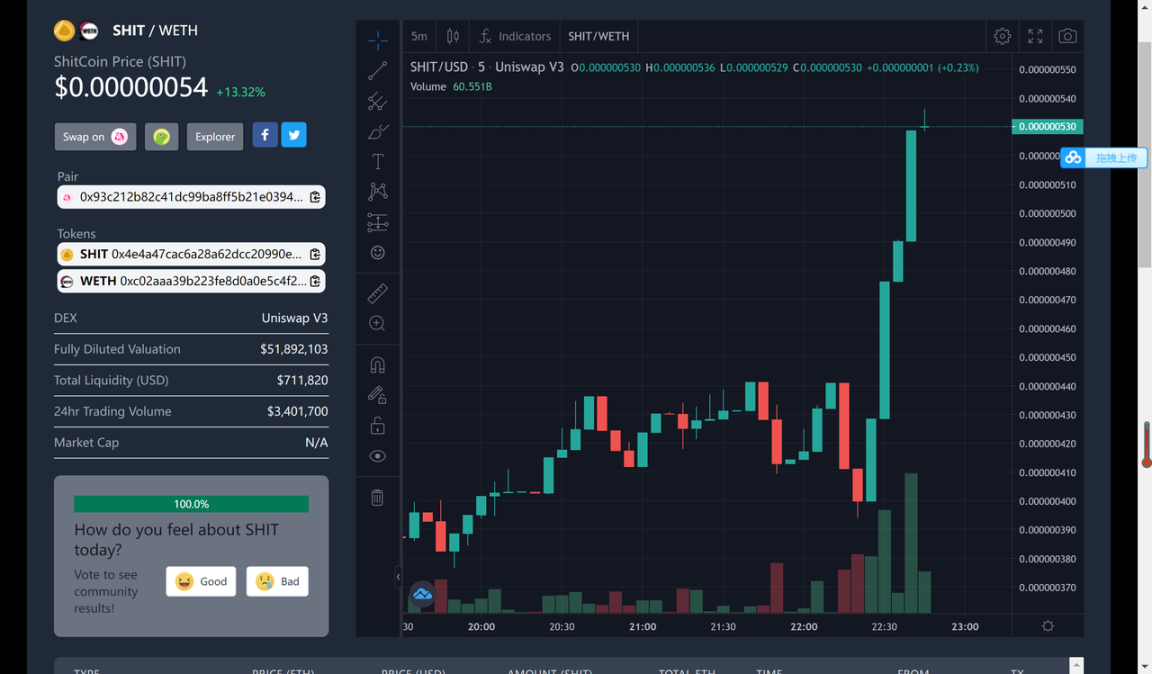
Task: Open the Explorer link
Action: pyautogui.click(x=215, y=137)
